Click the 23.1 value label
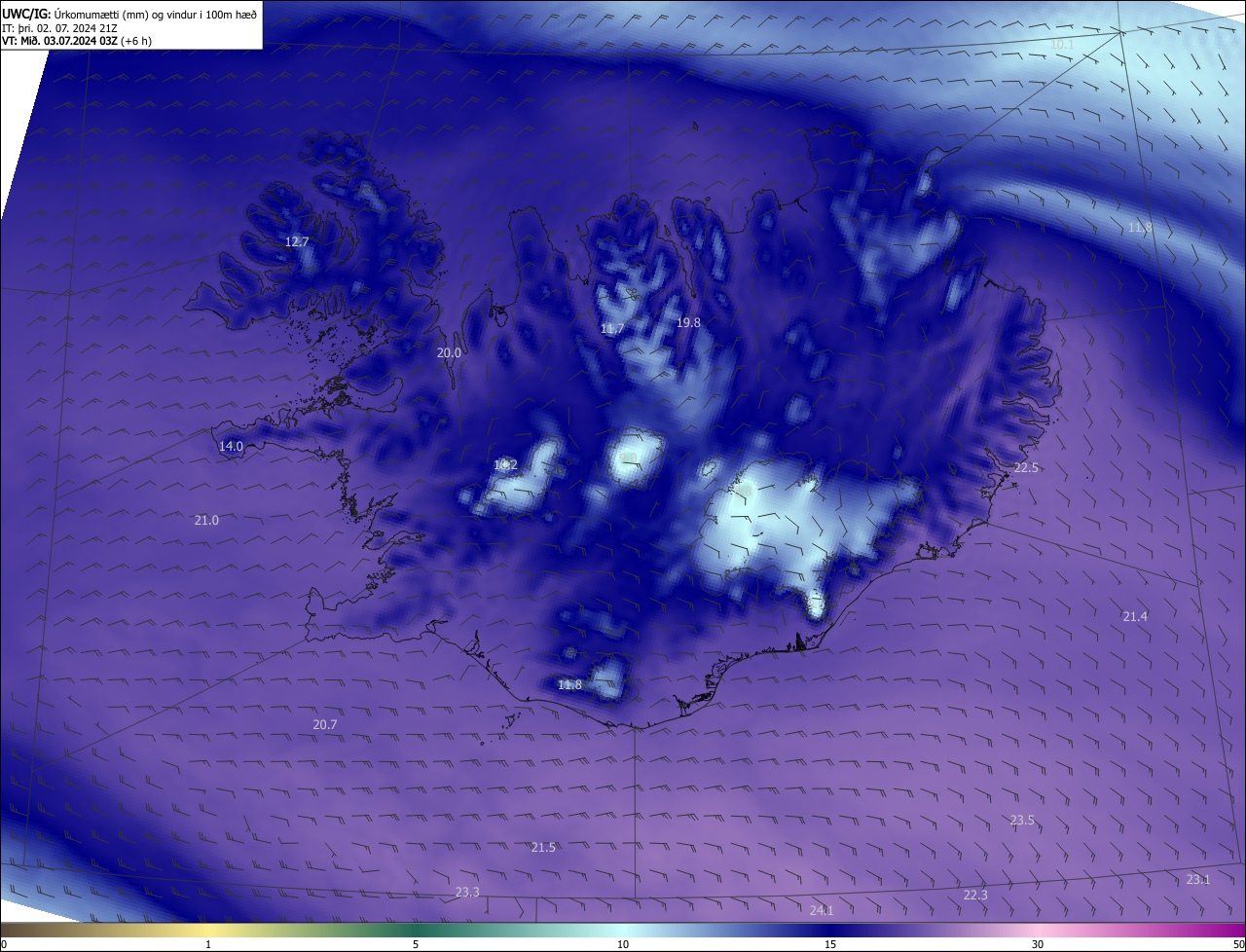The width and height of the screenshot is (1246, 952). [1198, 880]
